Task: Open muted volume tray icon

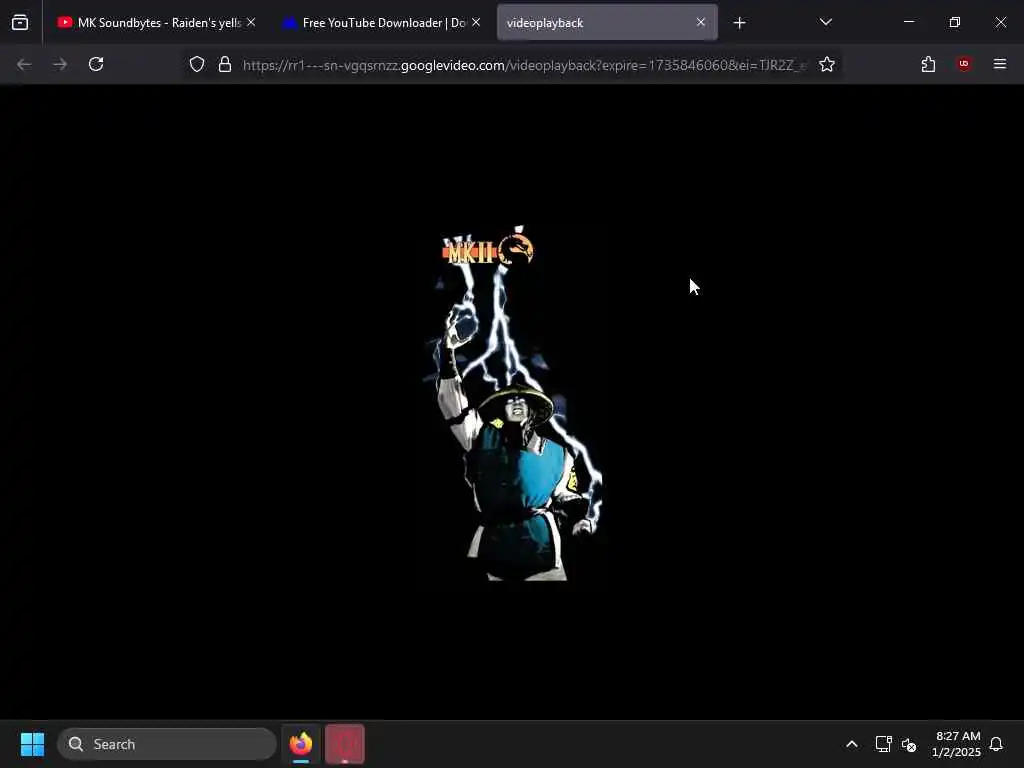Action: [x=908, y=744]
